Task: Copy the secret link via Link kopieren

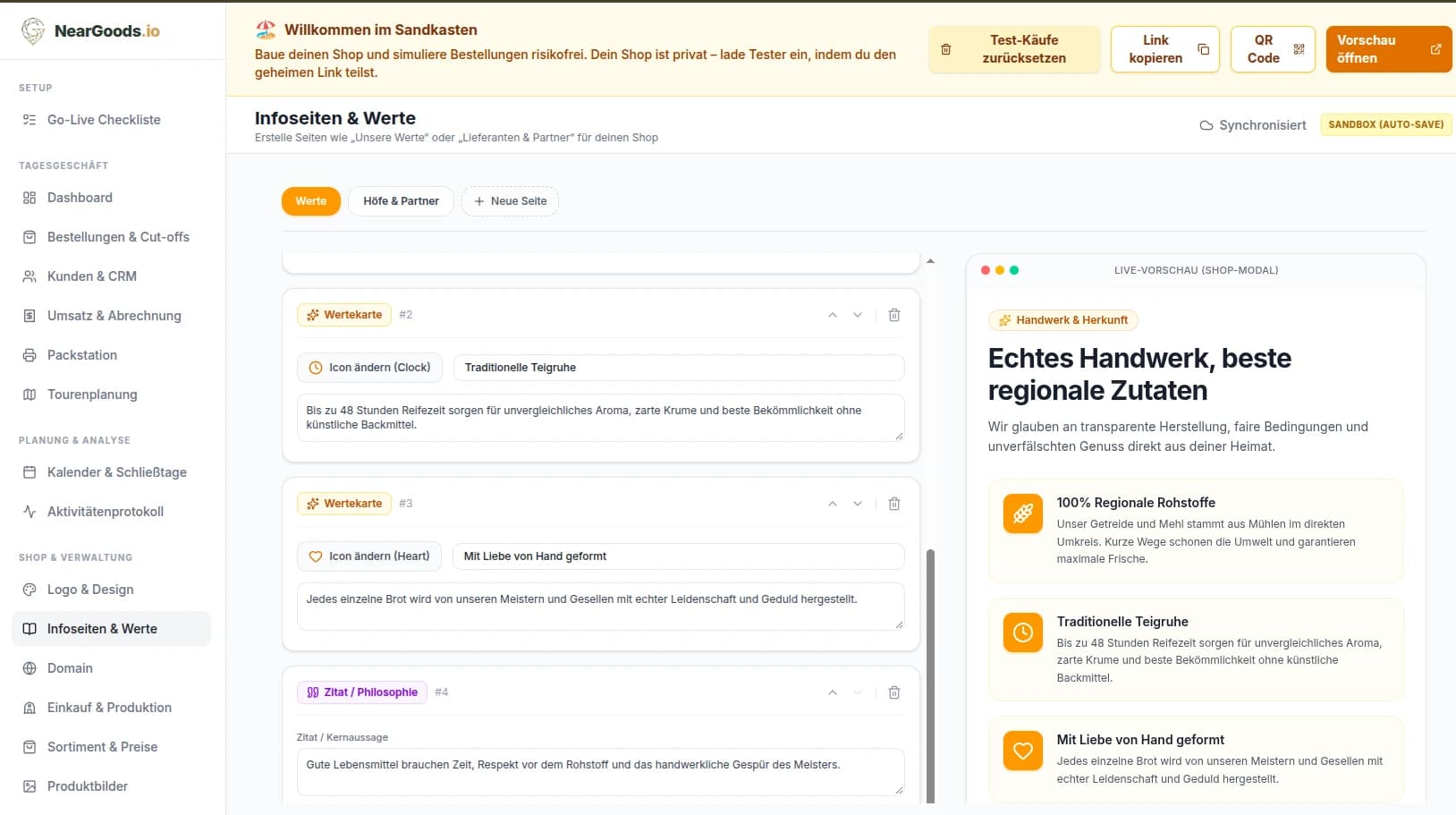Action: 1164,49
